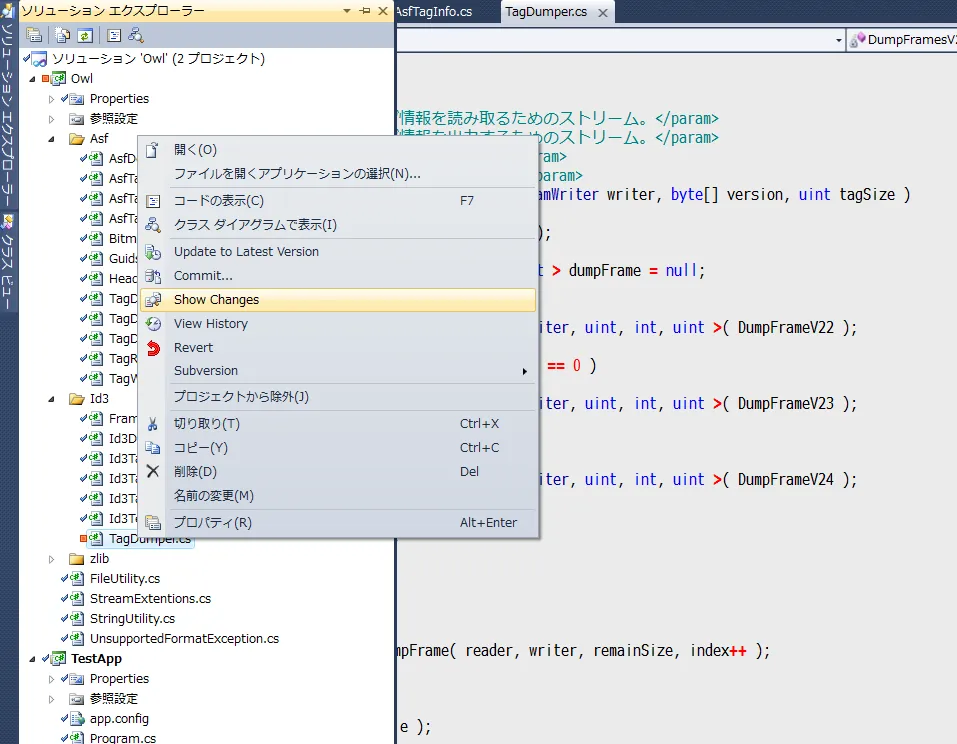Screen dimensions: 957x744
Task: Click the red Revert arrow icon
Action: click(x=153, y=348)
